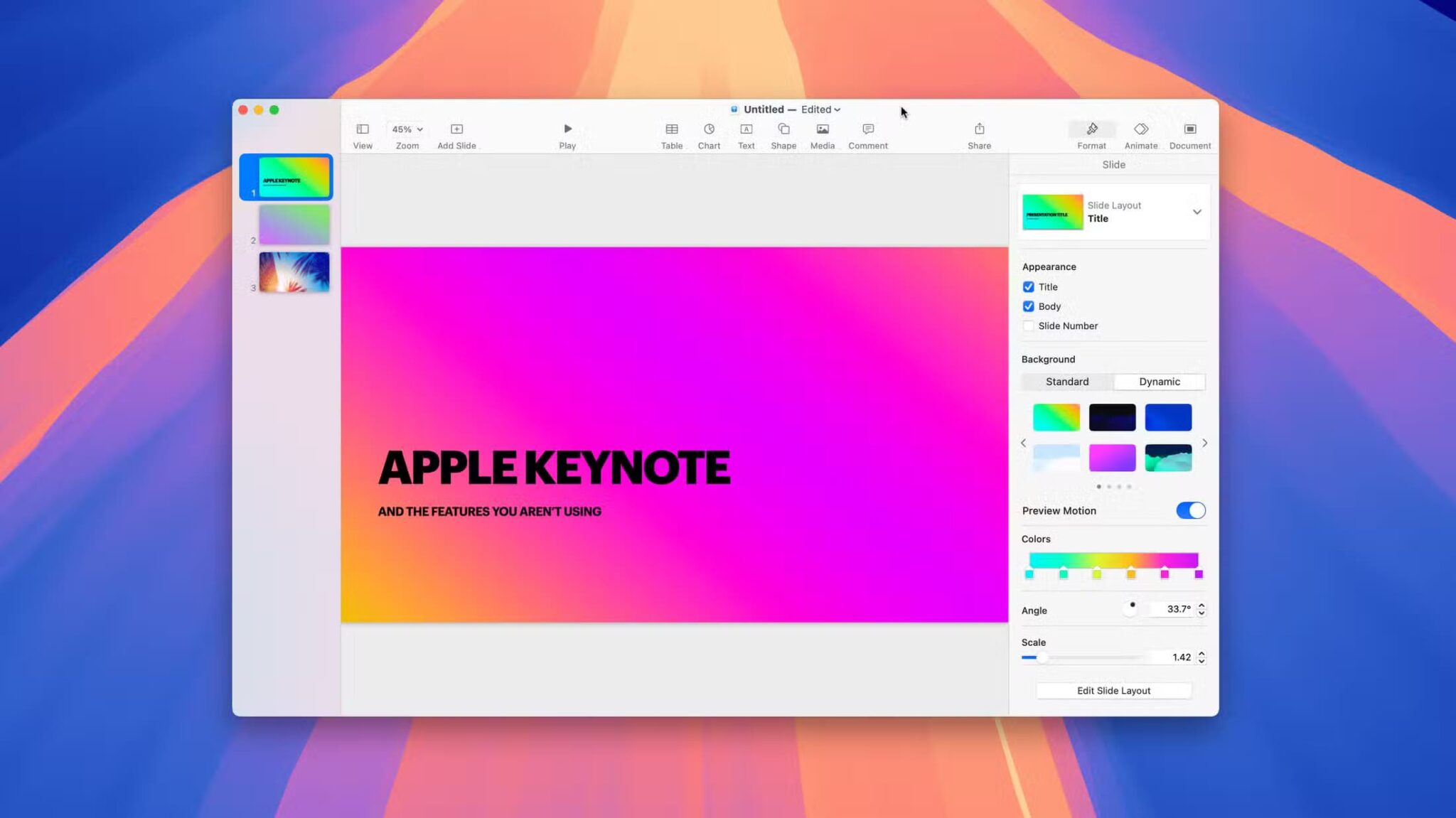
Task: Switch to Standard background tab
Action: tap(1068, 381)
